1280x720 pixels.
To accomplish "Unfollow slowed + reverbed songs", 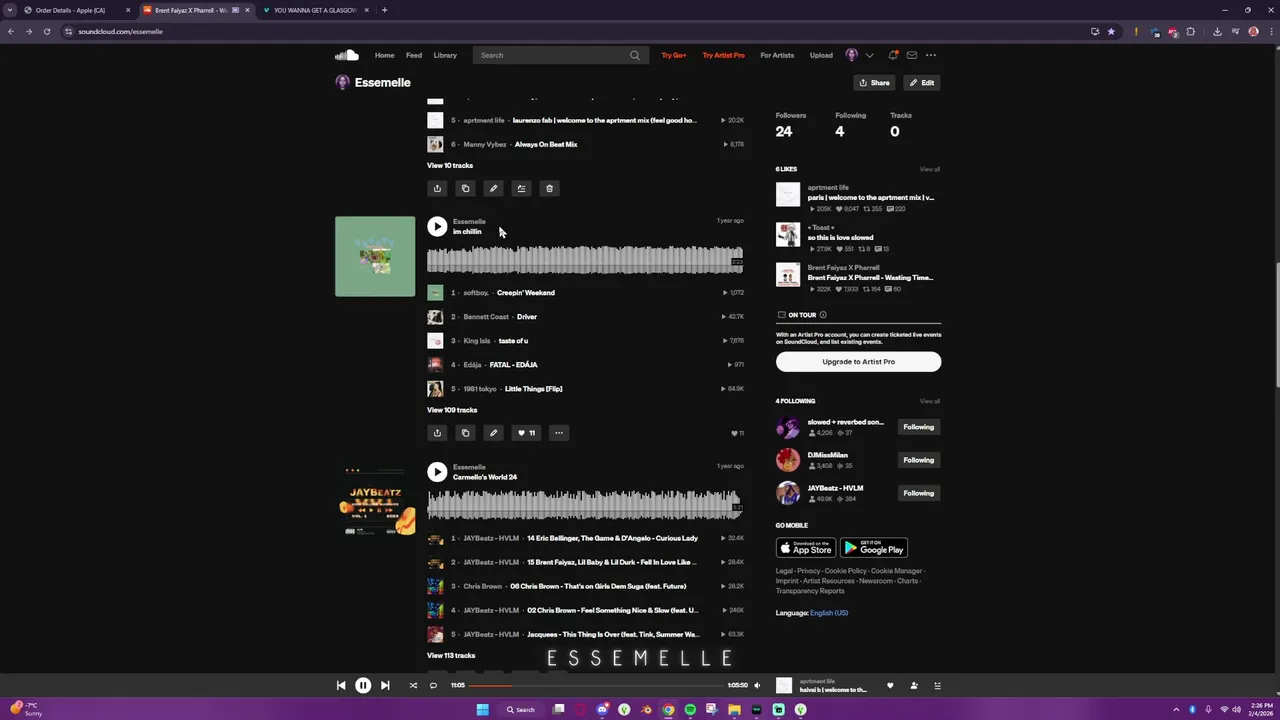I will (x=918, y=427).
